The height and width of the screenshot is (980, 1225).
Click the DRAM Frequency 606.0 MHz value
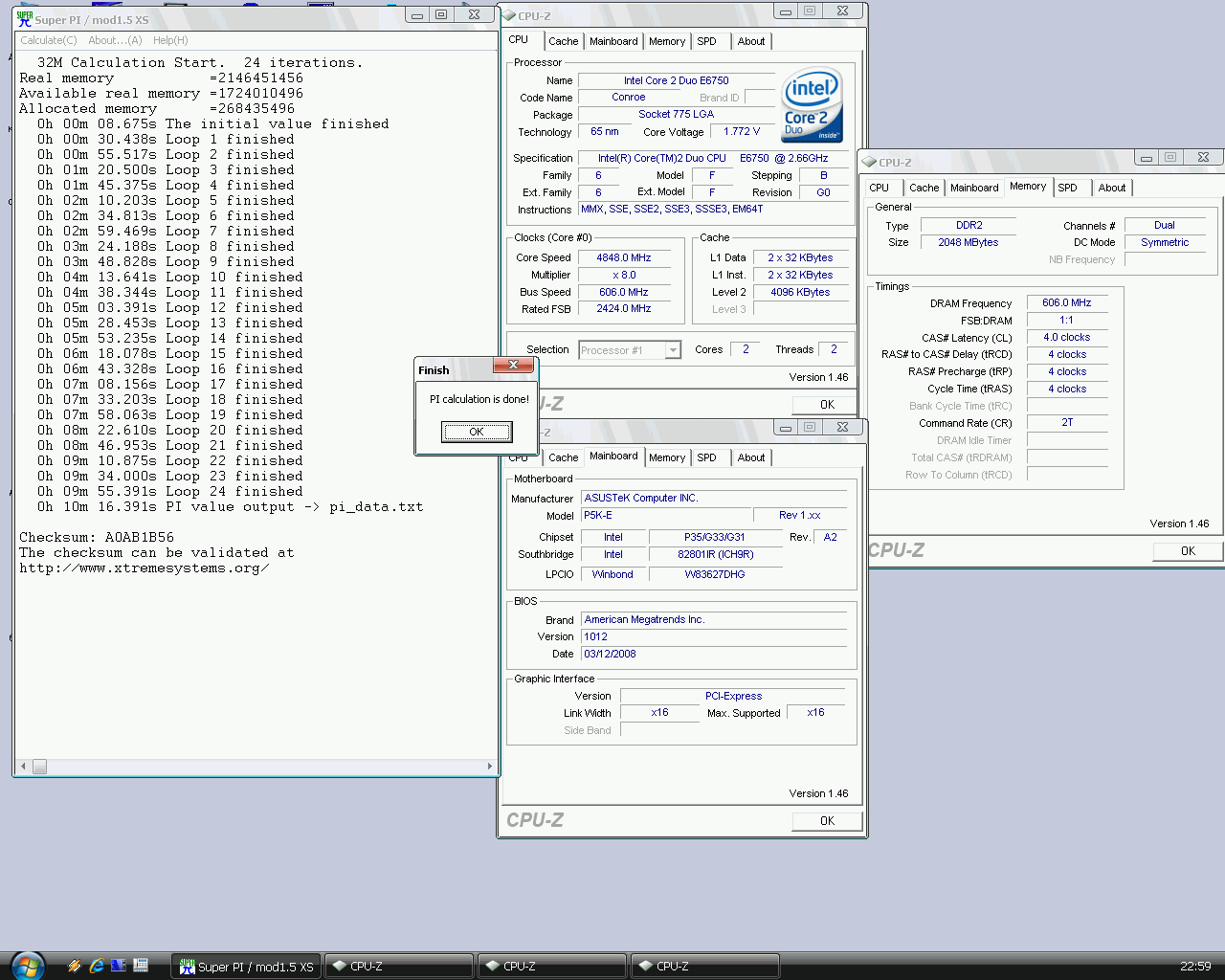click(x=1067, y=302)
